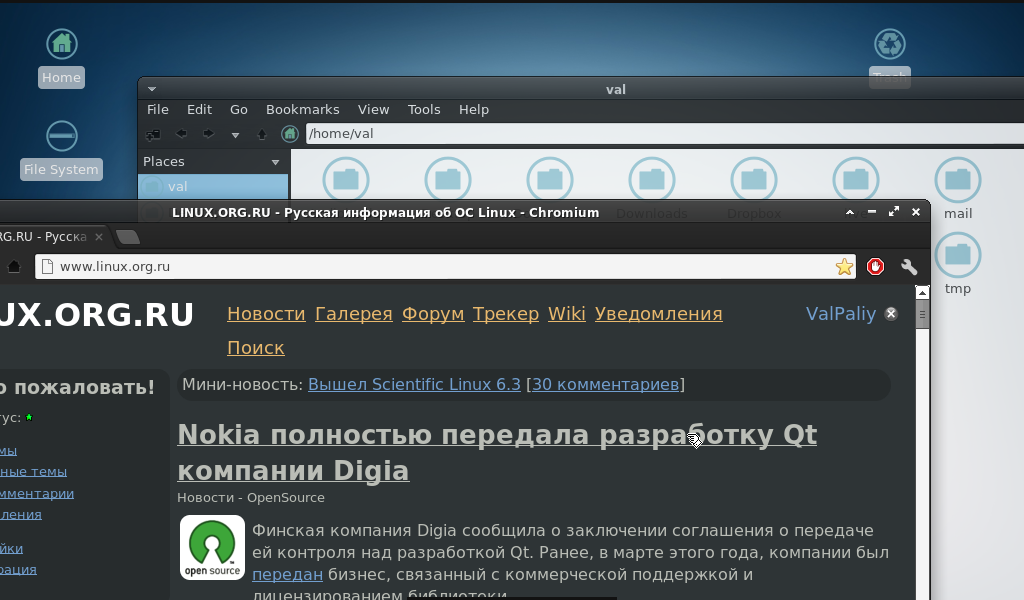Click the logout icon next to ValPaliy

point(891,314)
